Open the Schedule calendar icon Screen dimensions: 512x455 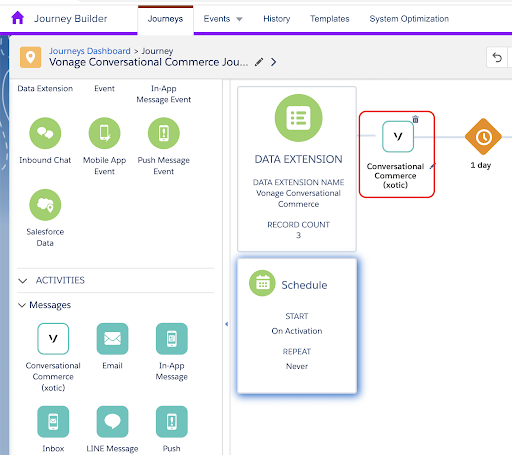(x=262, y=283)
